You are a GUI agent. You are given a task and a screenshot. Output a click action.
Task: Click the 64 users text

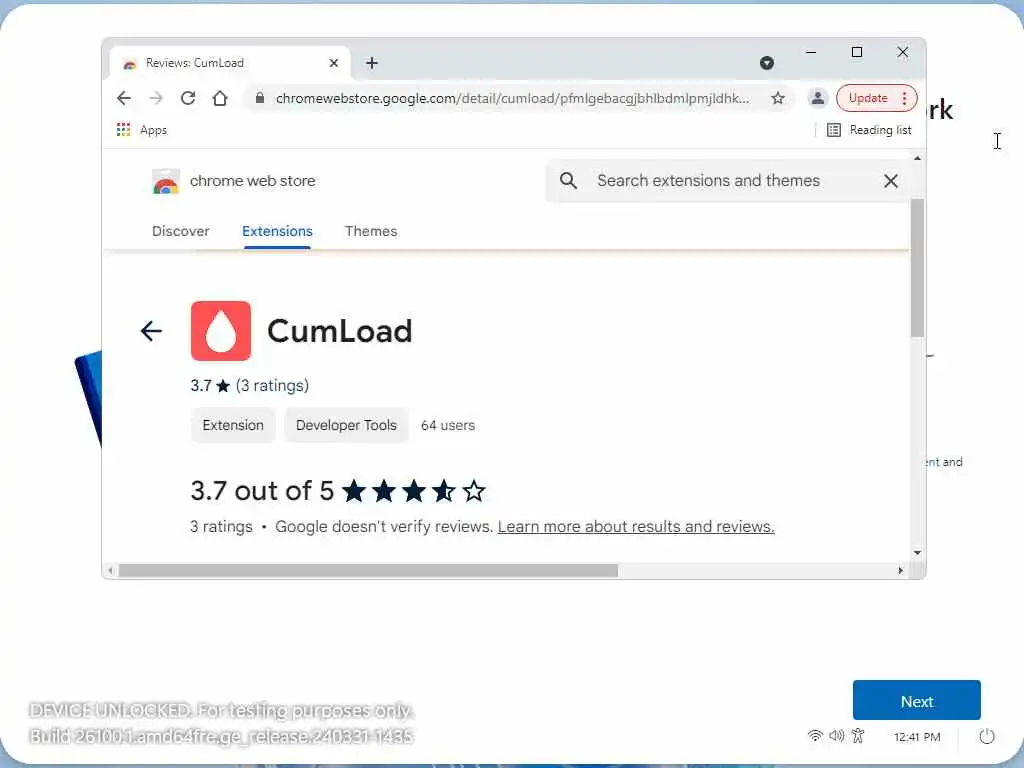(x=447, y=425)
